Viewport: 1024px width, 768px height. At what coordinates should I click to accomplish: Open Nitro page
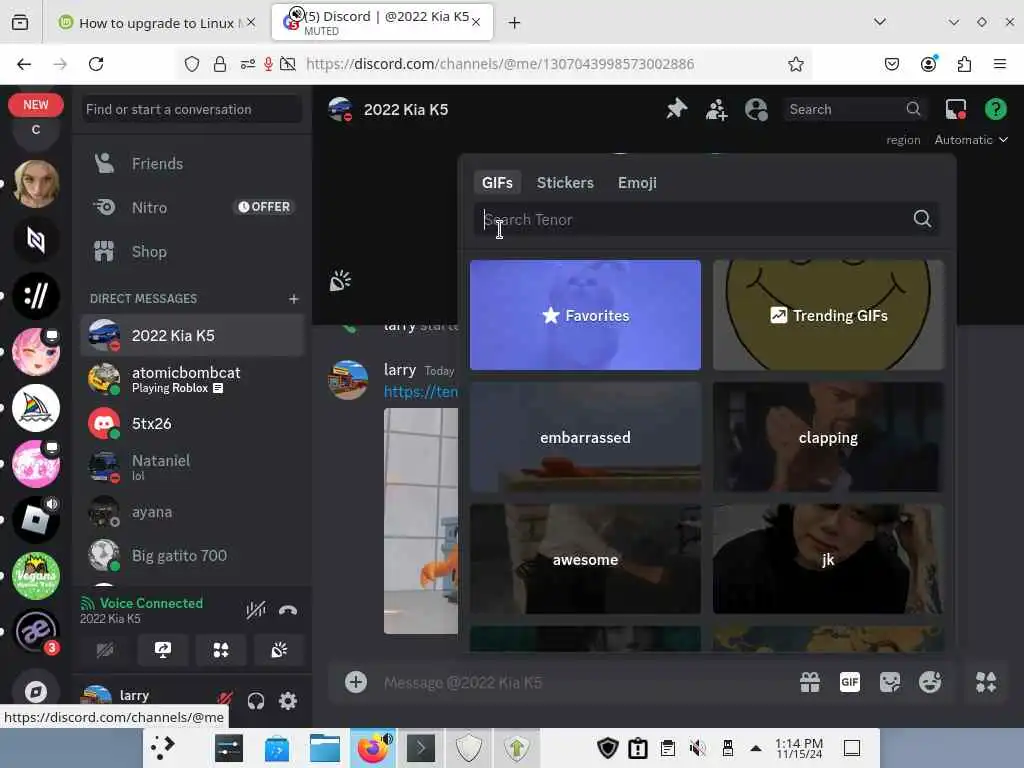tap(193, 207)
